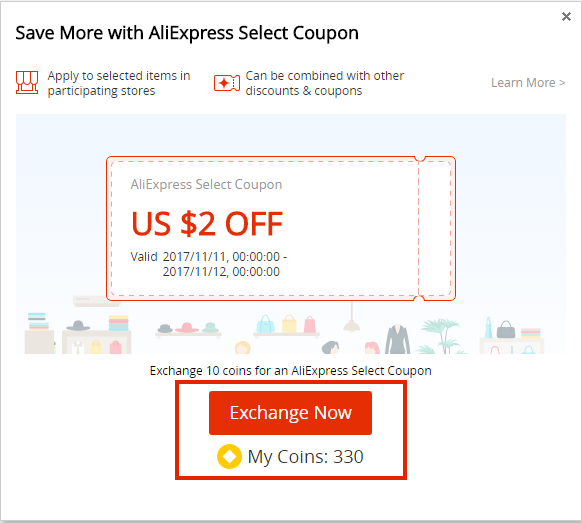582x523 pixels.
Task: Click the AliExpress Select Coupon label
Action: click(206, 184)
